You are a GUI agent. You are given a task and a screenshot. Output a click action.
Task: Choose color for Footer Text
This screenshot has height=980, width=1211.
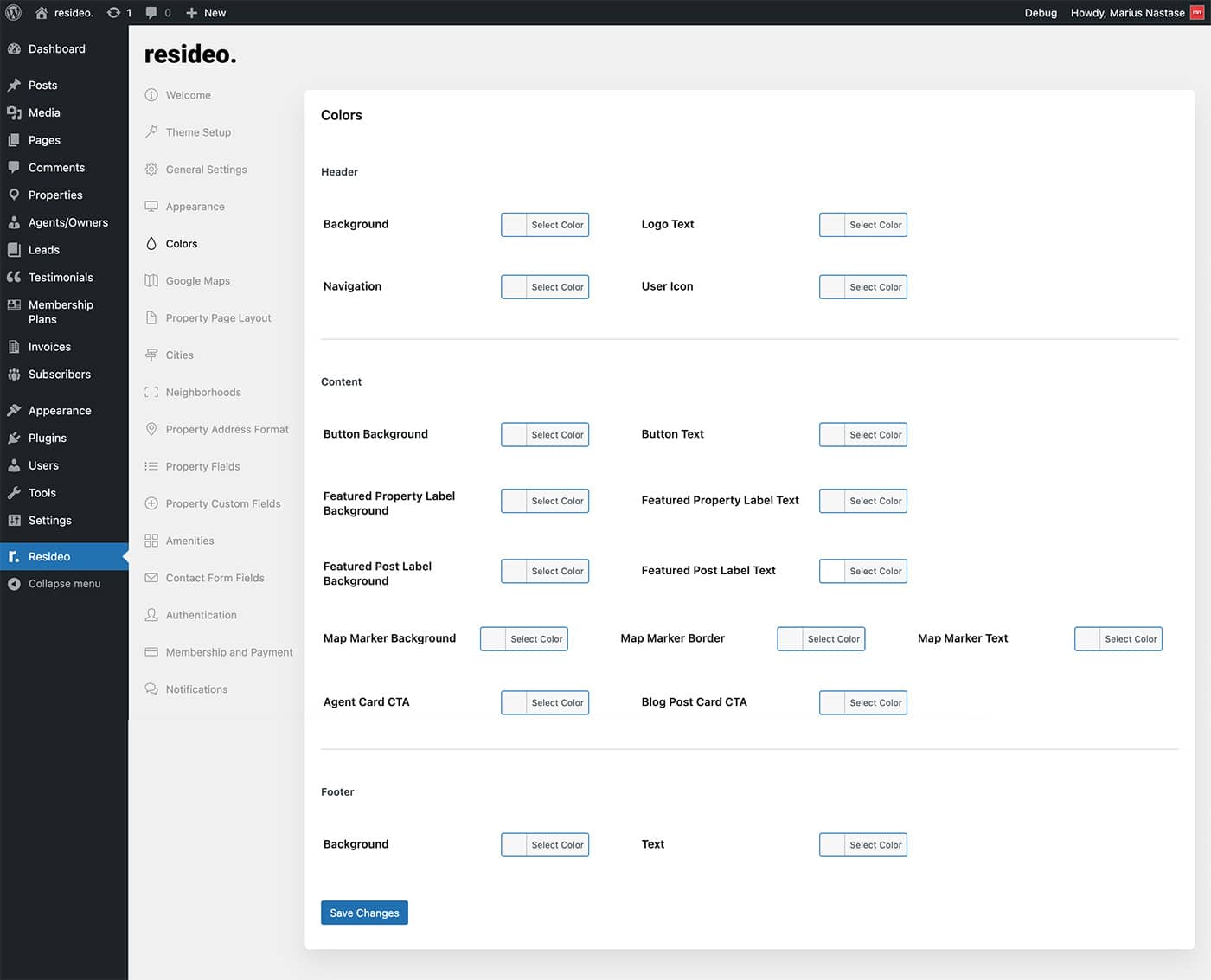click(863, 845)
